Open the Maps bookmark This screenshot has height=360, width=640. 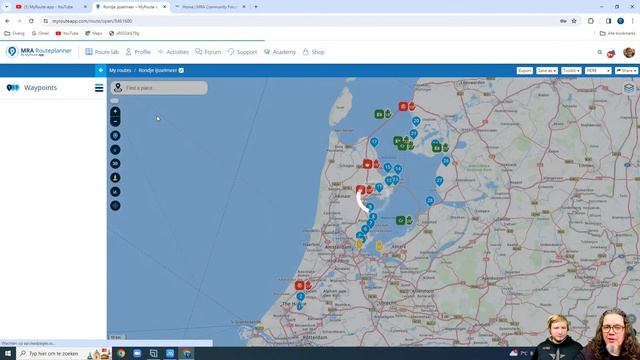[x=94, y=33]
